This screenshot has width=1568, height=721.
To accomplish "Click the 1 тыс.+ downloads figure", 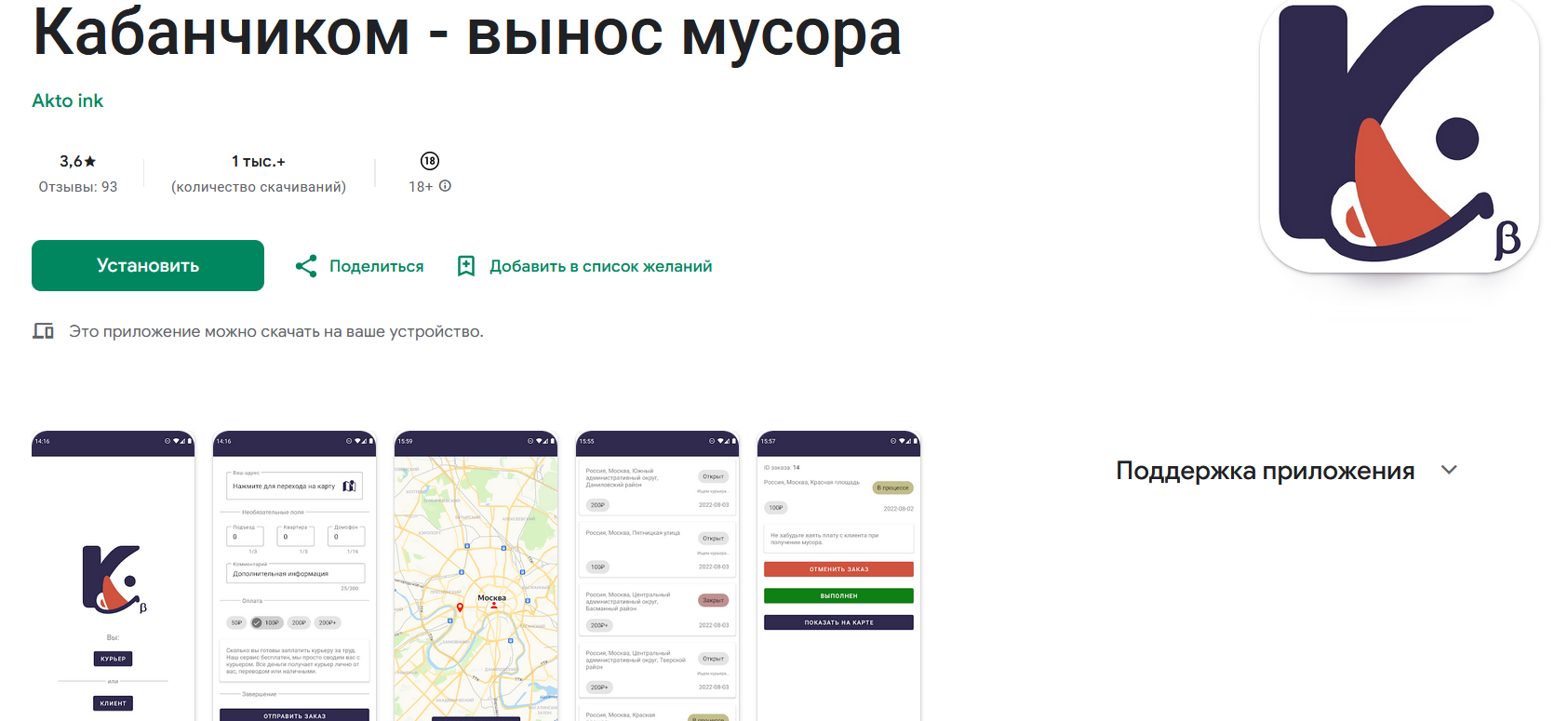I will coord(259,161).
